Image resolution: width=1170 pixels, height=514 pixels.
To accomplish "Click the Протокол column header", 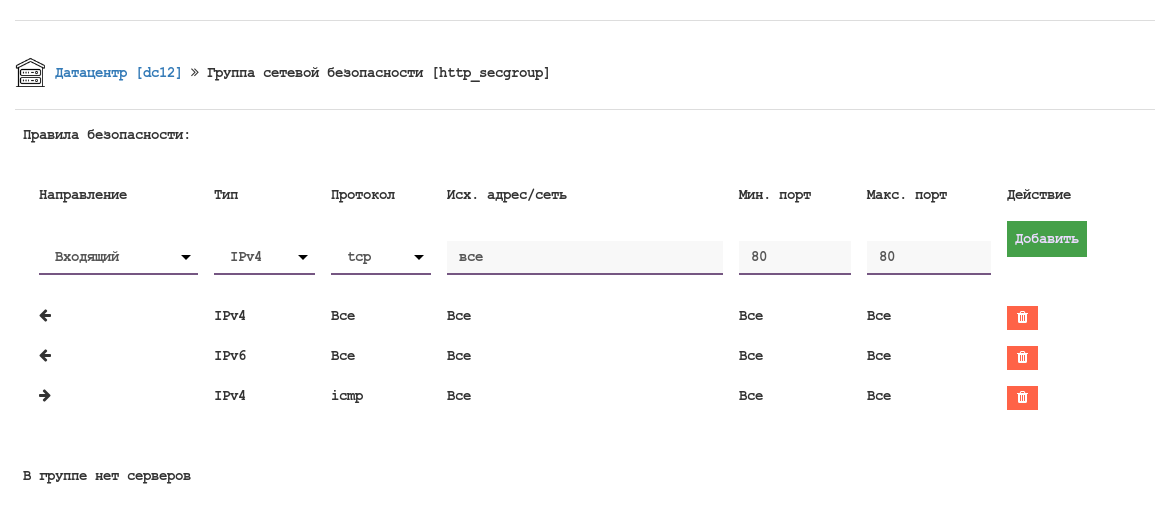I will 363,195.
